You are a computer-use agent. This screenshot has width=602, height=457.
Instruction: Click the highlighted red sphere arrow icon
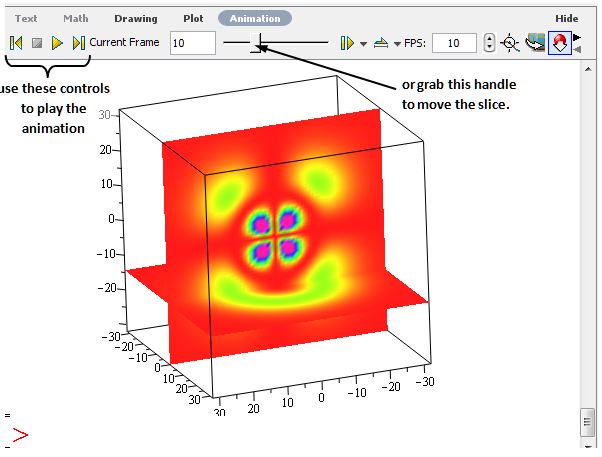560,43
